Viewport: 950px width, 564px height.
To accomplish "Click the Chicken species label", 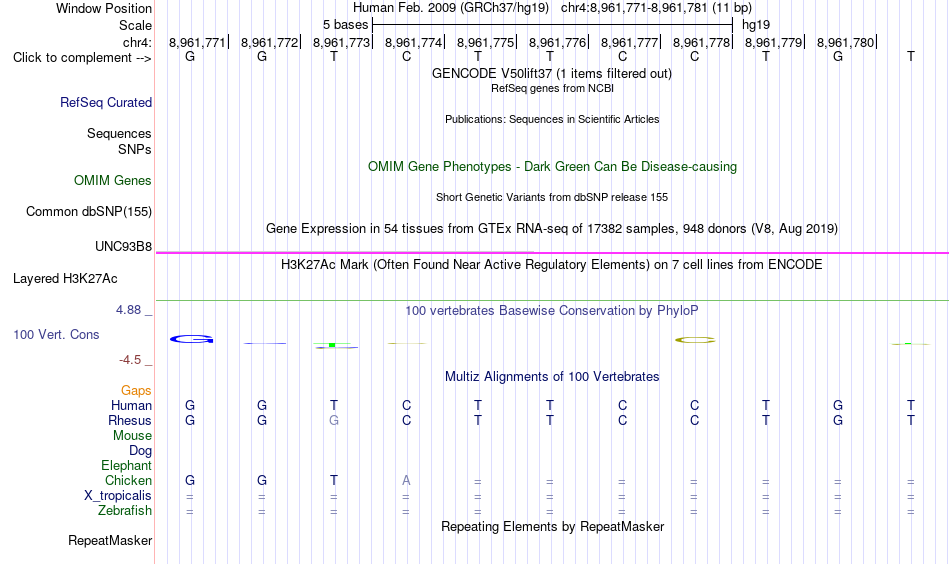I will 128,480.
